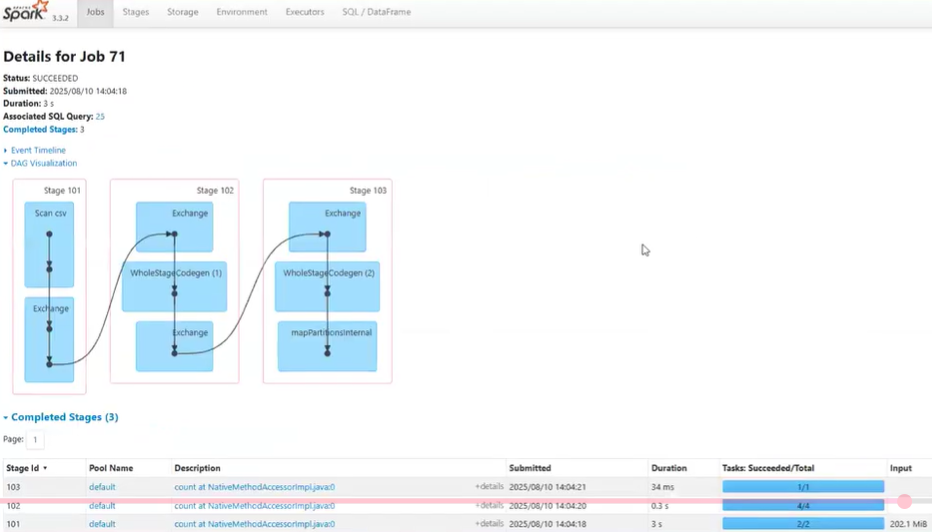Open the SQL / DataFrame tab
The image size is (932, 532).
pyautogui.click(x=376, y=12)
